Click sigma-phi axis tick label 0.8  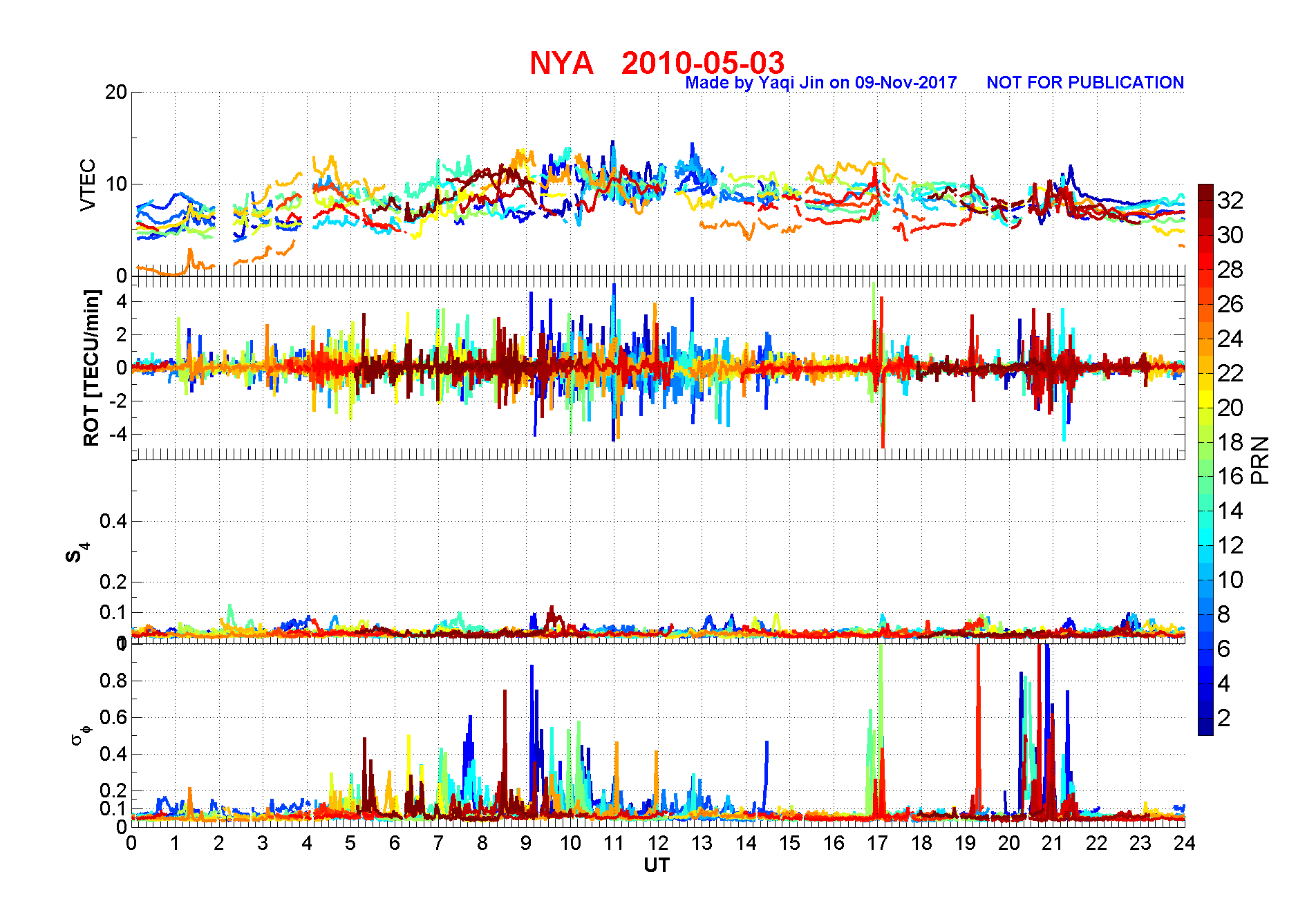(113, 681)
